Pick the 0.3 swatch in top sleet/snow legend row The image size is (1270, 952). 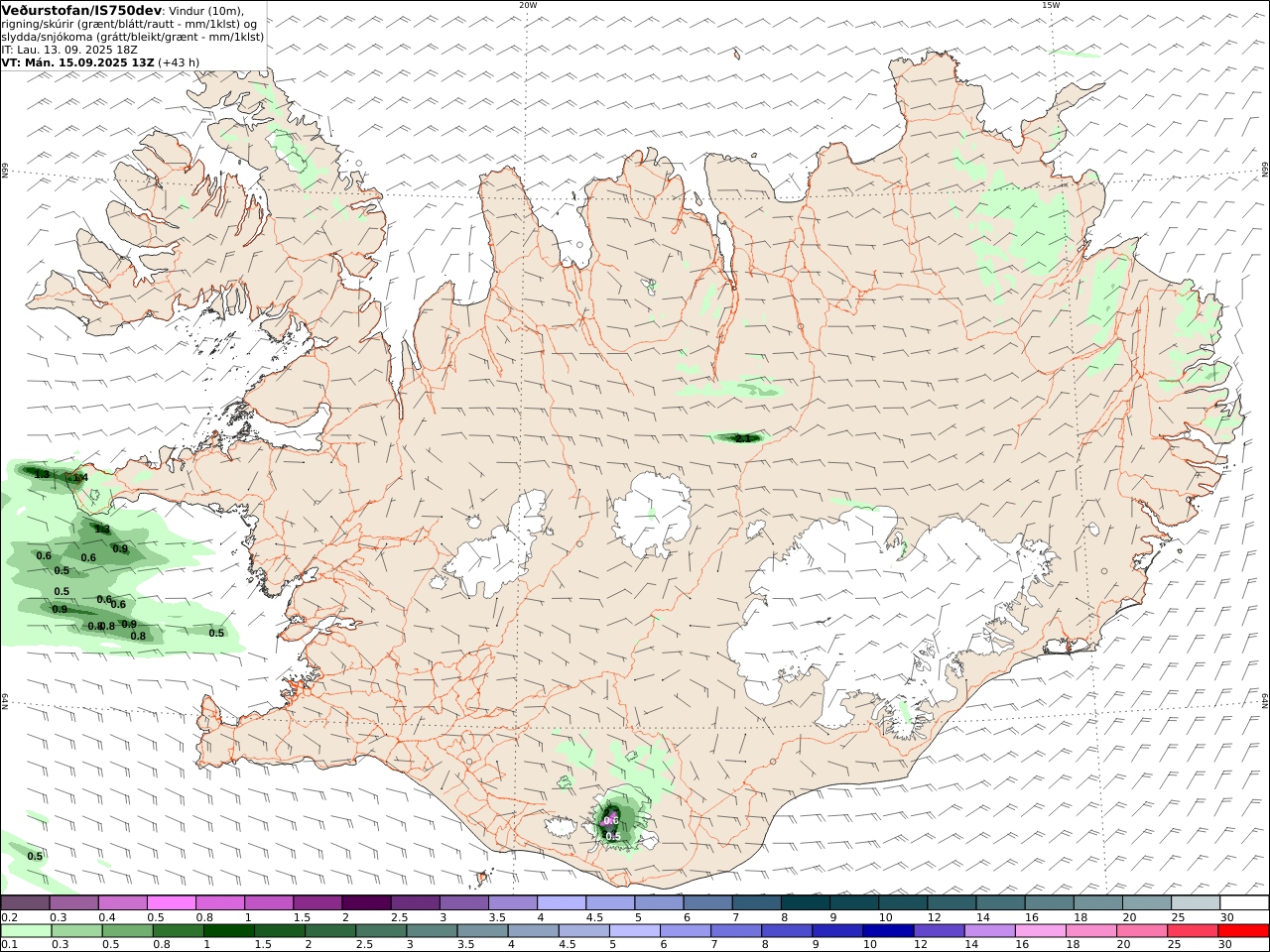(73, 902)
